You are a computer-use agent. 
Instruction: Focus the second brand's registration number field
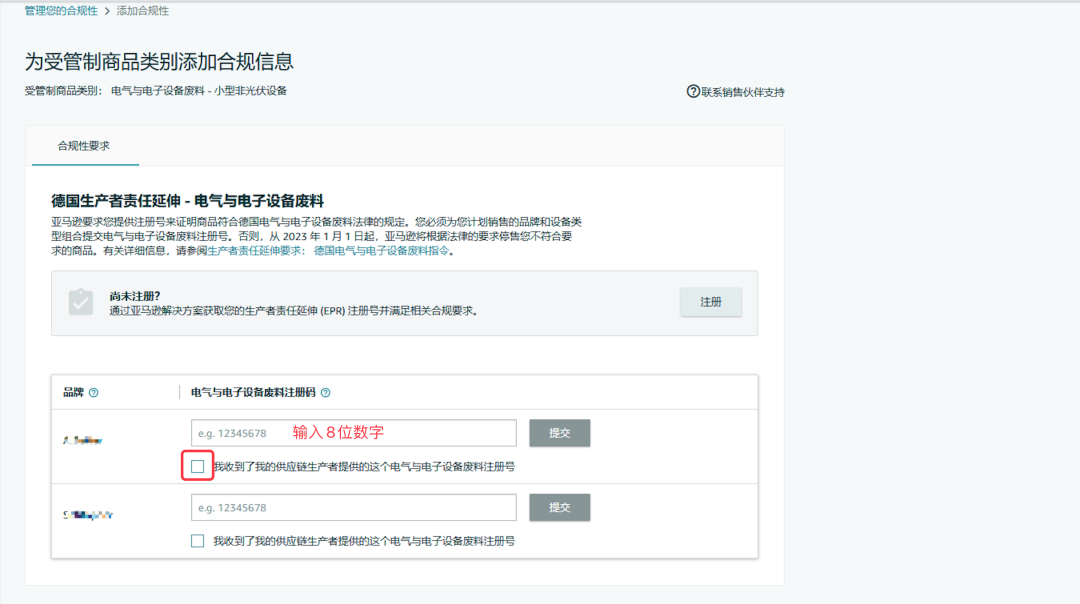pos(354,508)
